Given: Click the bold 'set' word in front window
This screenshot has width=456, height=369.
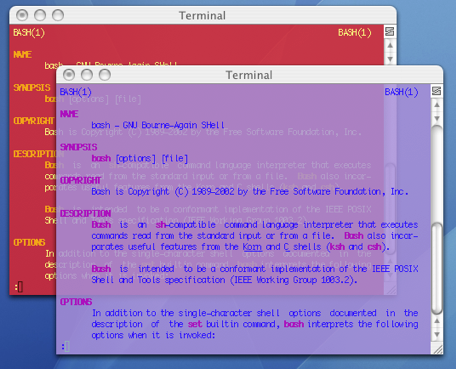Looking at the screenshot, I should click(x=195, y=324).
